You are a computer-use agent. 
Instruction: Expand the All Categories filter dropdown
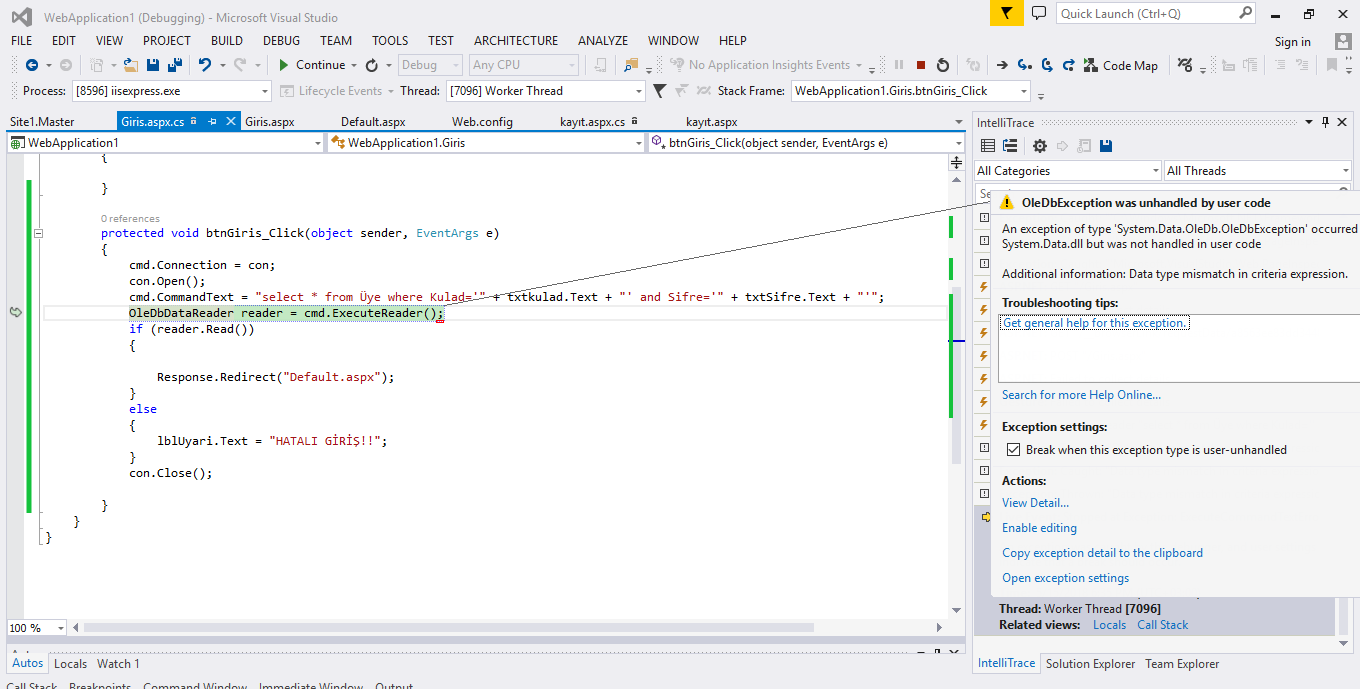click(x=1068, y=171)
